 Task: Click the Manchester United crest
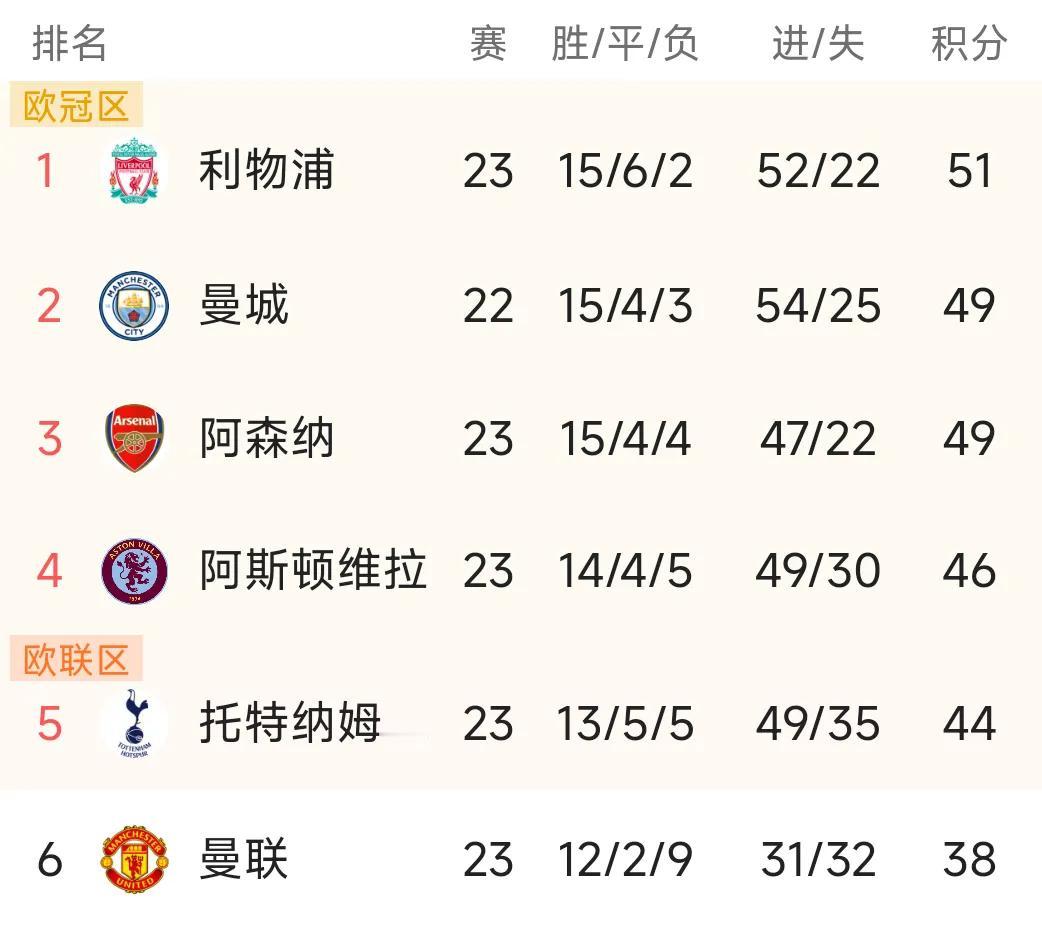point(134,859)
